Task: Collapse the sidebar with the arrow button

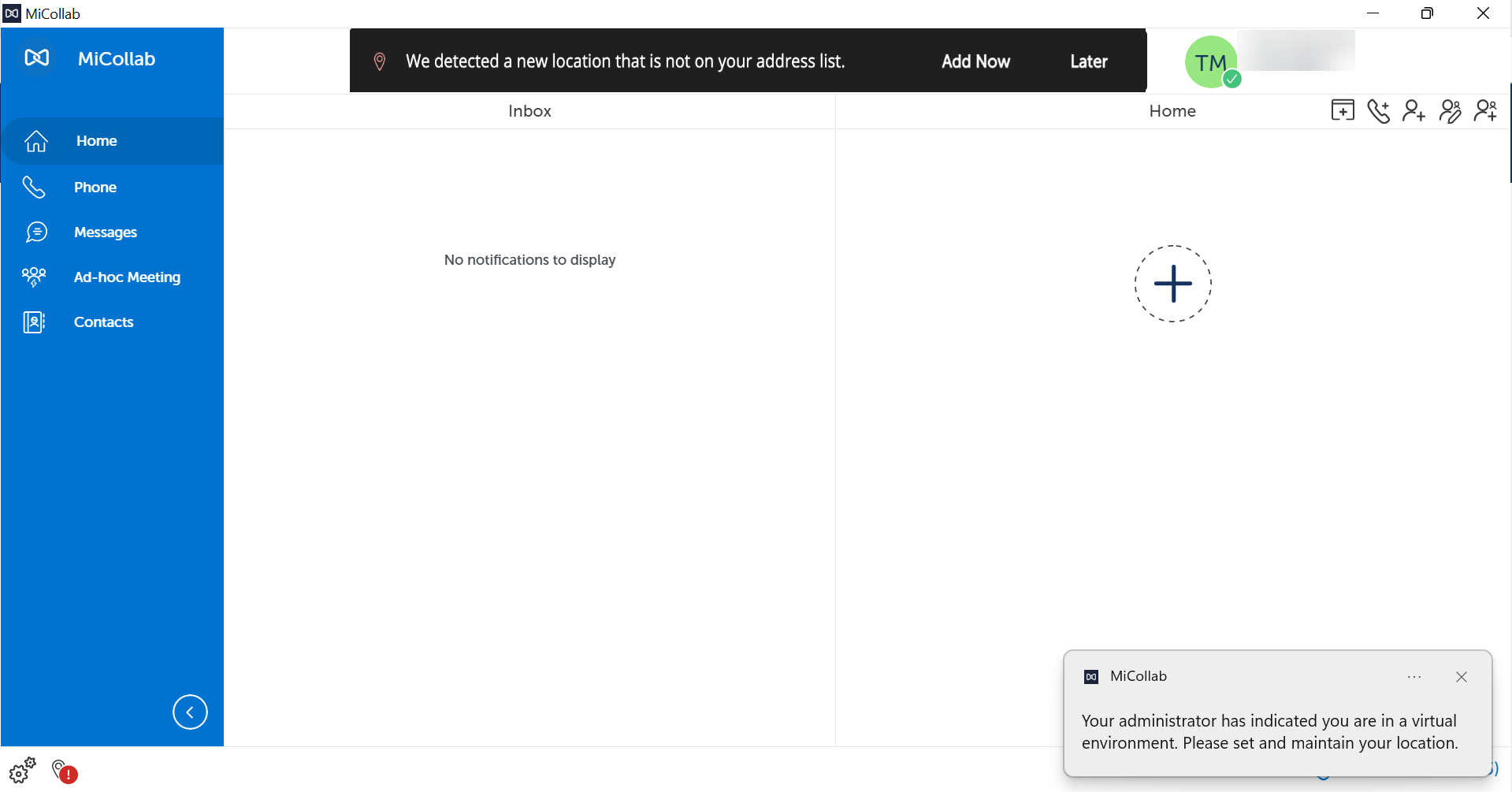Action: pos(190,712)
